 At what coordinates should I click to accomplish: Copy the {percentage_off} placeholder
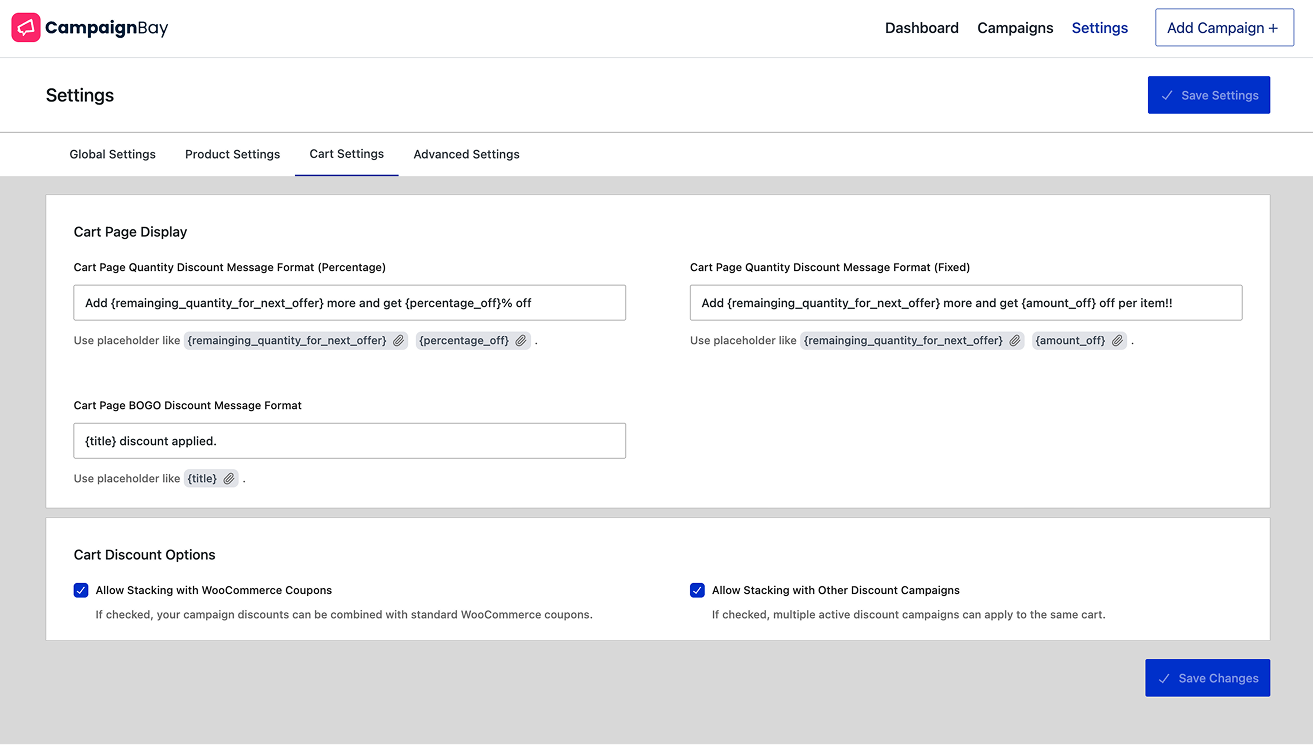[x=521, y=340]
